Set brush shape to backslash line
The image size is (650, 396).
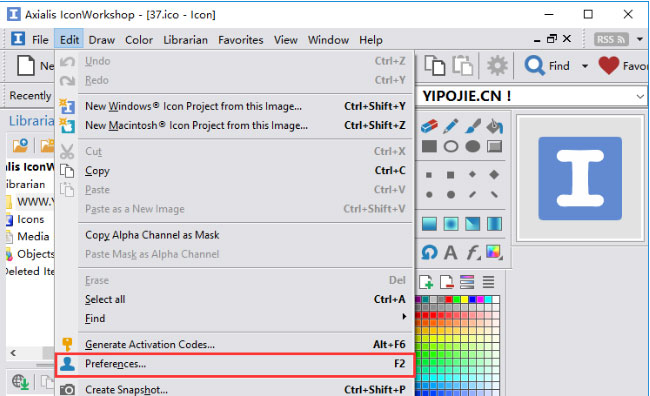point(494,194)
